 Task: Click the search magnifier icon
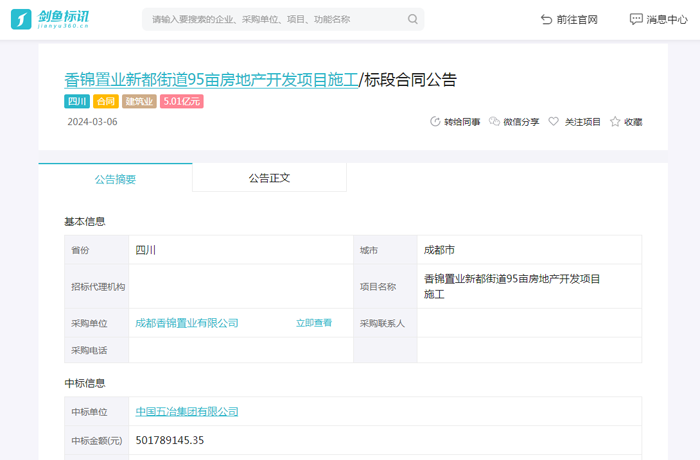[413, 19]
